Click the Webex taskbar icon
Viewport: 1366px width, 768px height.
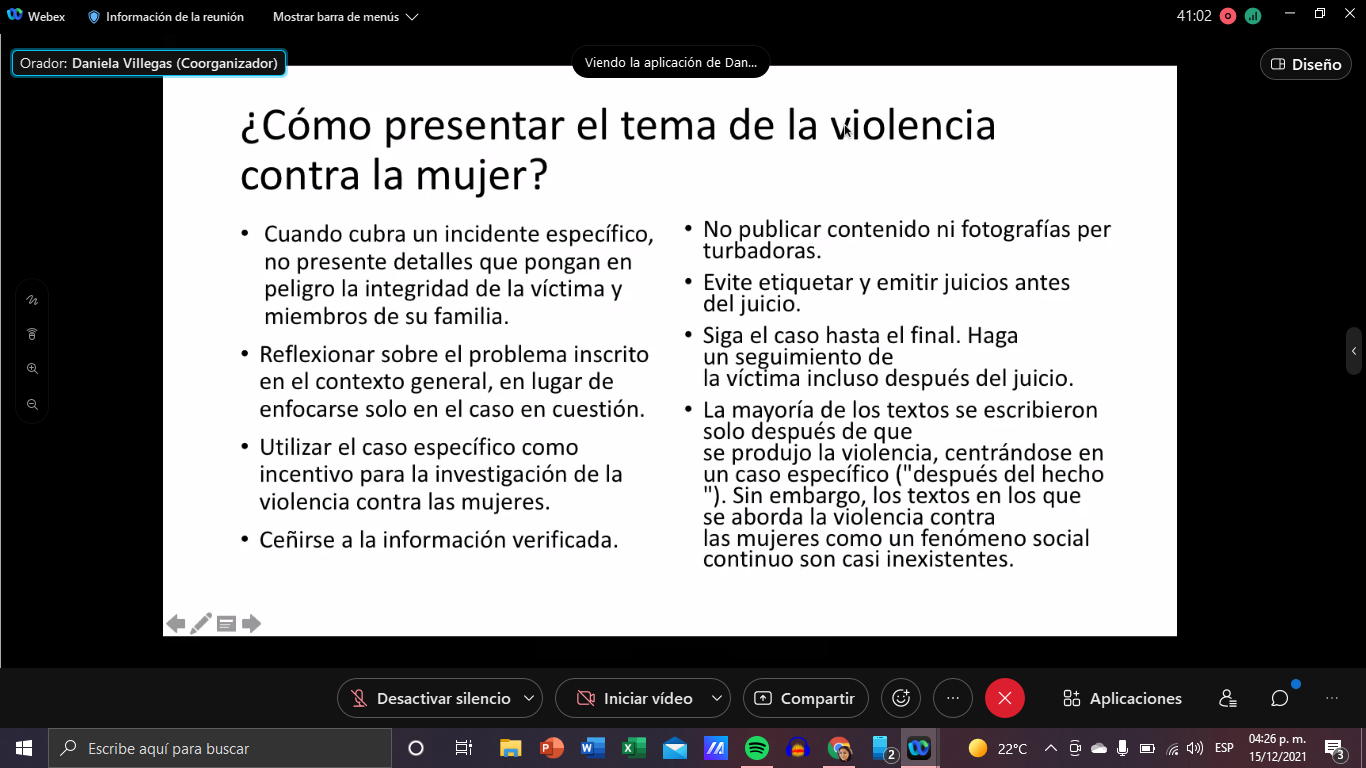918,748
